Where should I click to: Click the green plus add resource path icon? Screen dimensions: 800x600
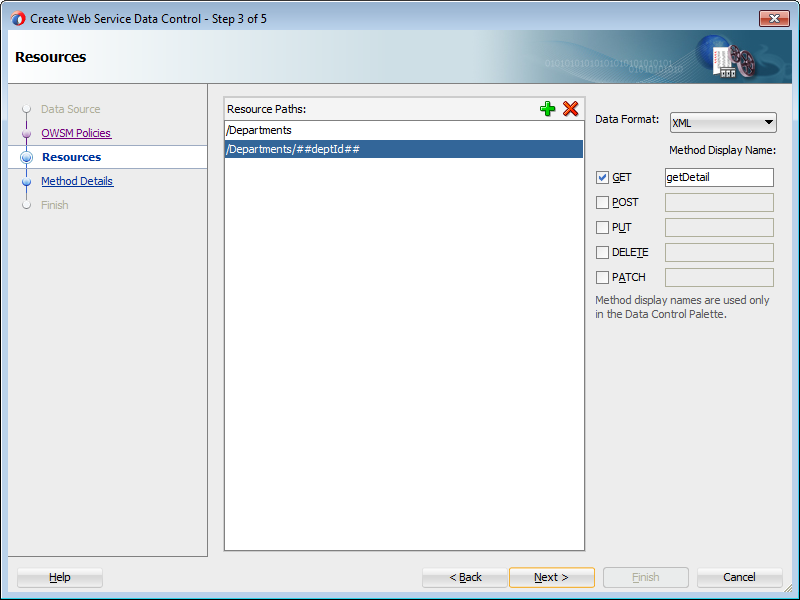point(547,109)
